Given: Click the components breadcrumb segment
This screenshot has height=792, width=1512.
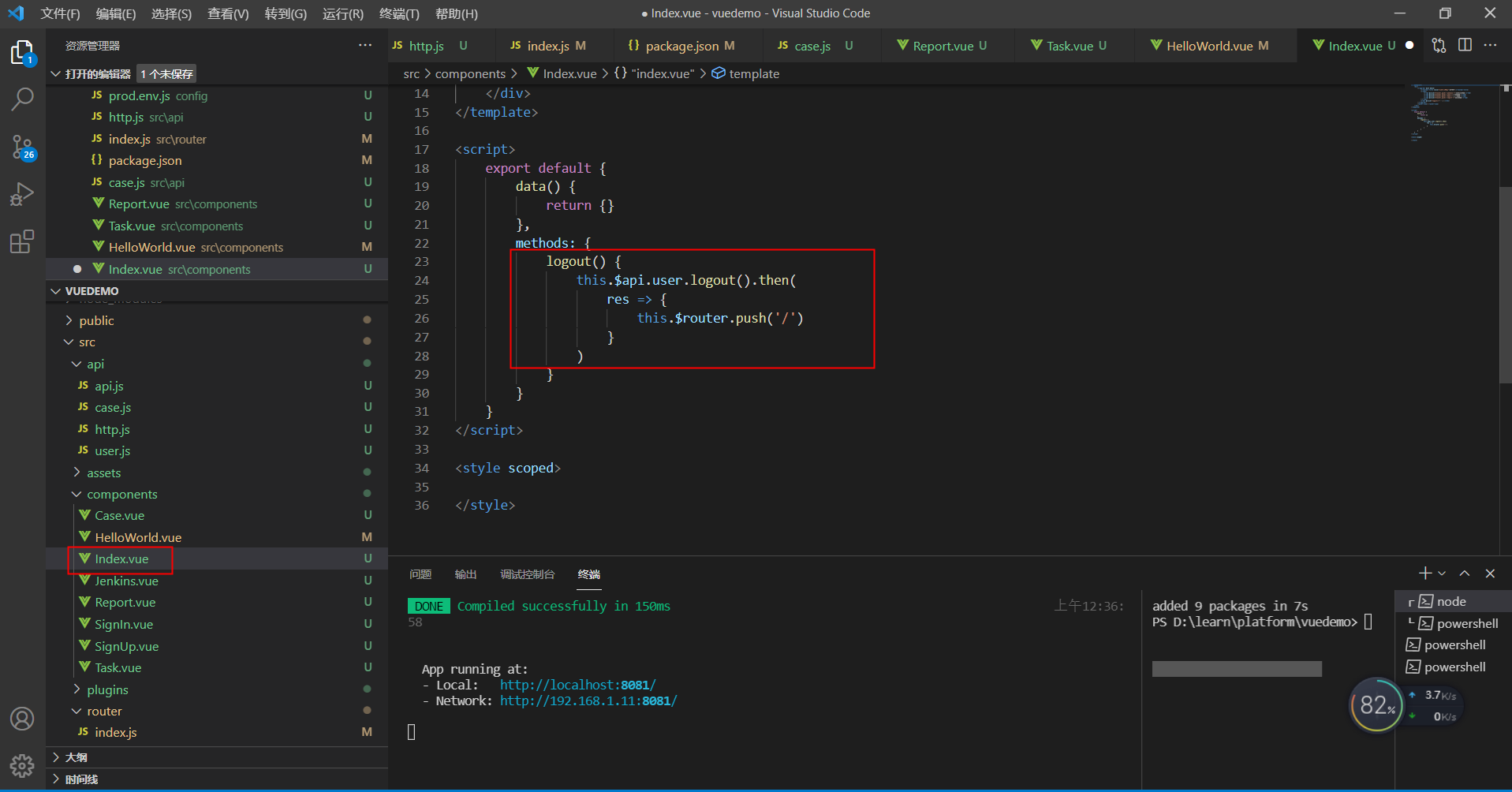Looking at the screenshot, I should pyautogui.click(x=470, y=73).
